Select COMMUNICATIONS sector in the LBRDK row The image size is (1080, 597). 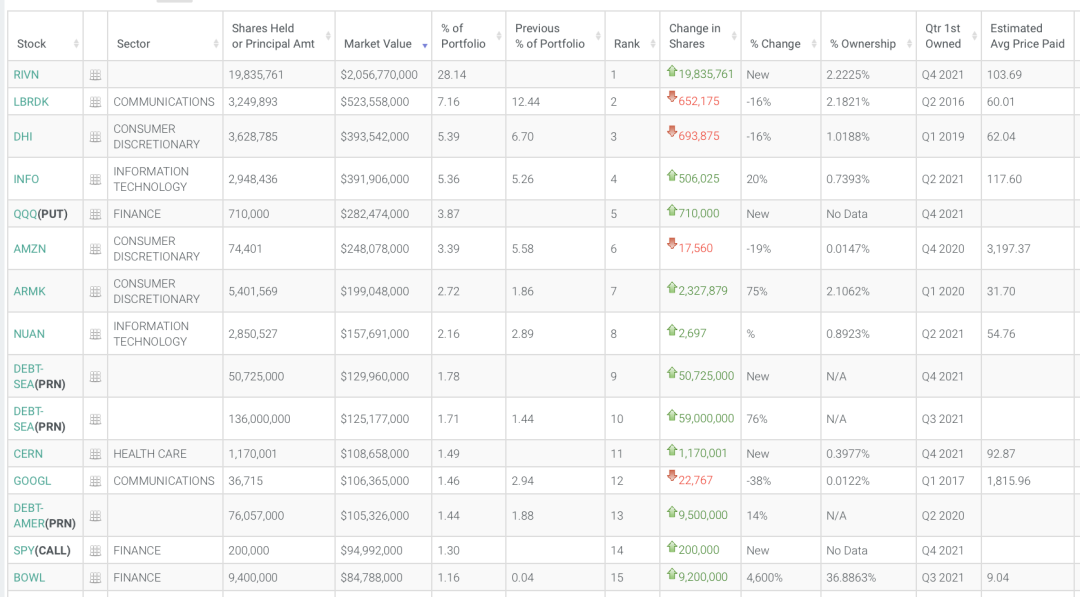click(x=164, y=102)
